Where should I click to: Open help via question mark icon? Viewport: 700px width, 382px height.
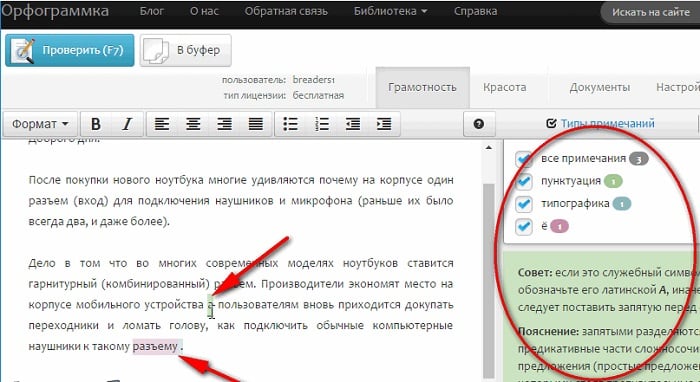tap(479, 124)
